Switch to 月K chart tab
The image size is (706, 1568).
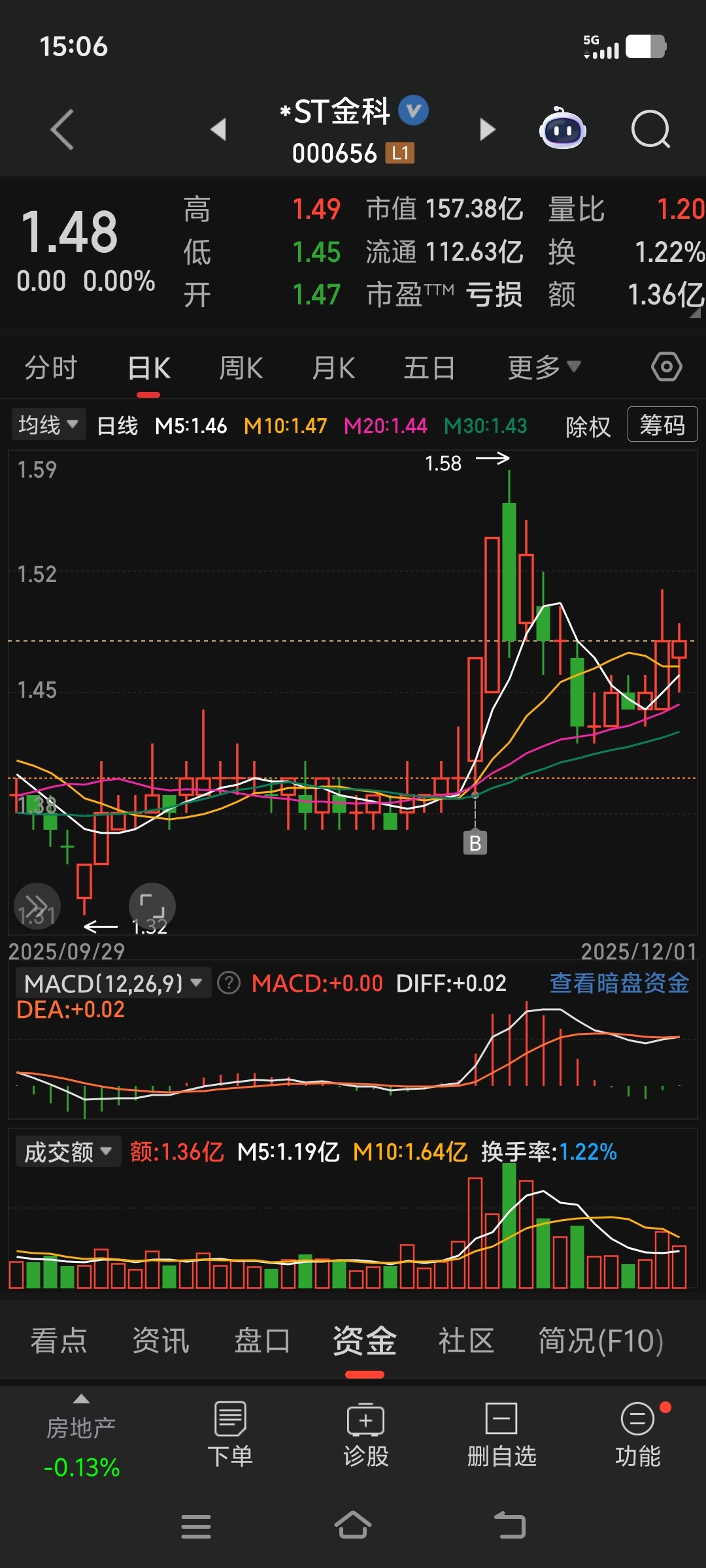click(x=333, y=367)
